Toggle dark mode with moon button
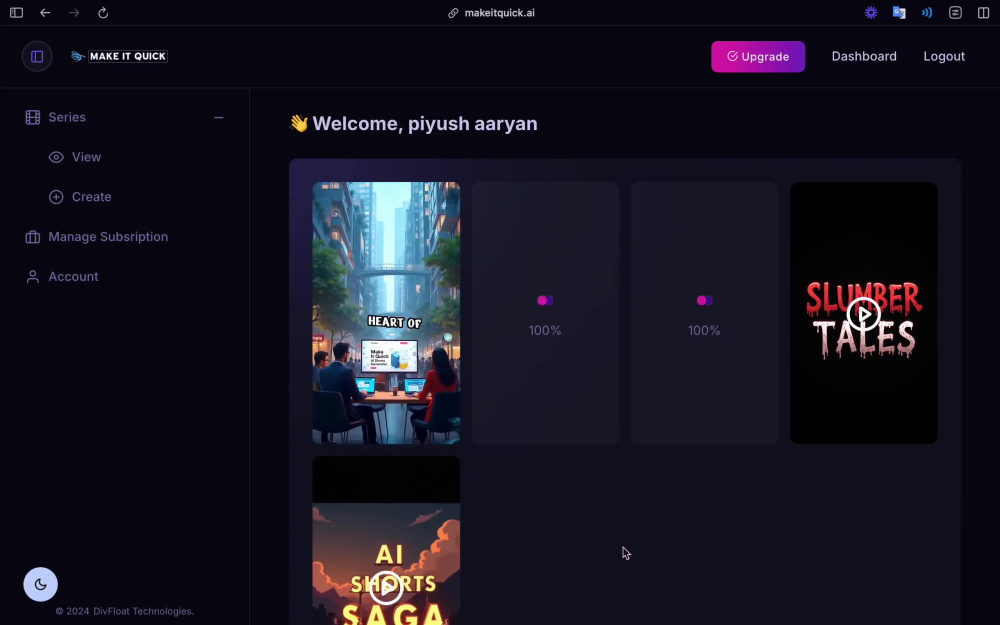This screenshot has width=1000, height=625. (41, 584)
